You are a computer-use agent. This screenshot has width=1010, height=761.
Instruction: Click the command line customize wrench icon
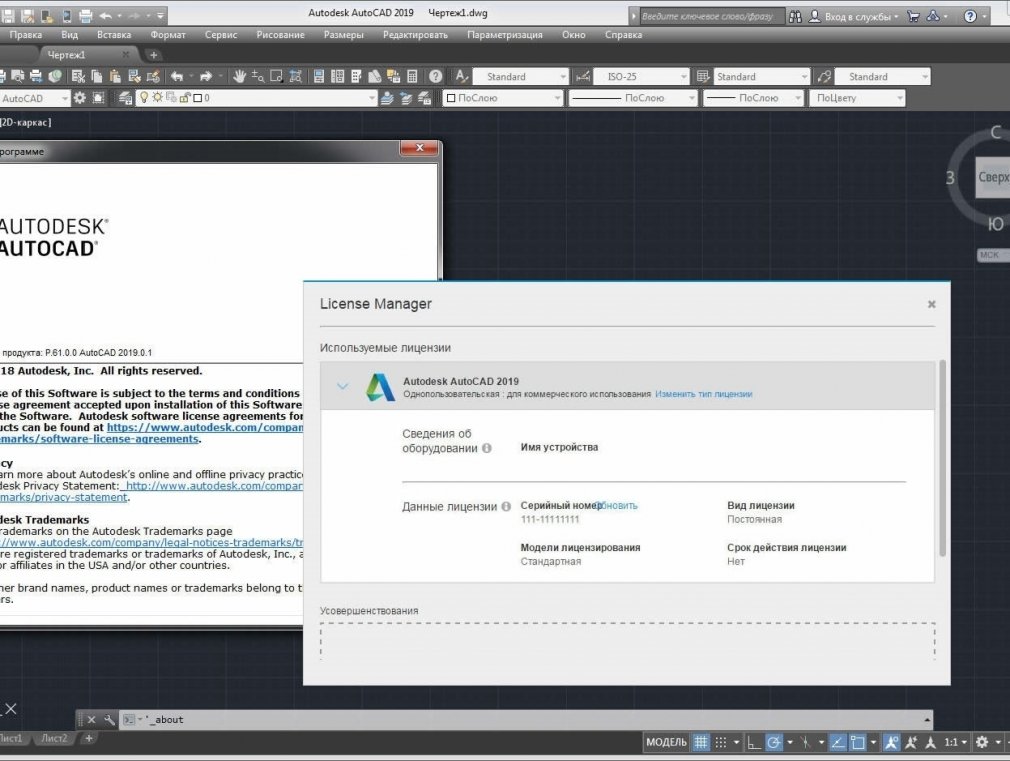tap(109, 720)
